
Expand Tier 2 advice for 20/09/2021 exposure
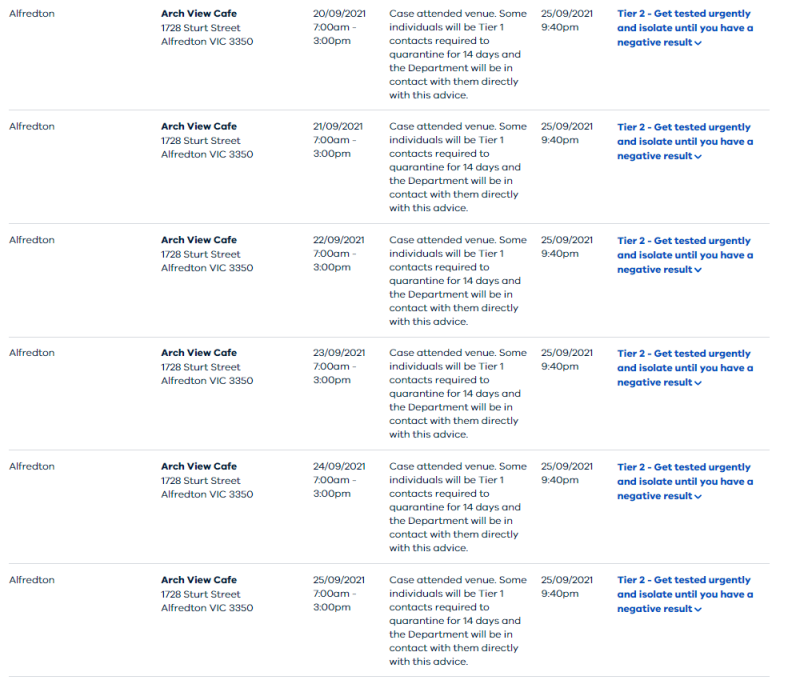[x=685, y=28]
